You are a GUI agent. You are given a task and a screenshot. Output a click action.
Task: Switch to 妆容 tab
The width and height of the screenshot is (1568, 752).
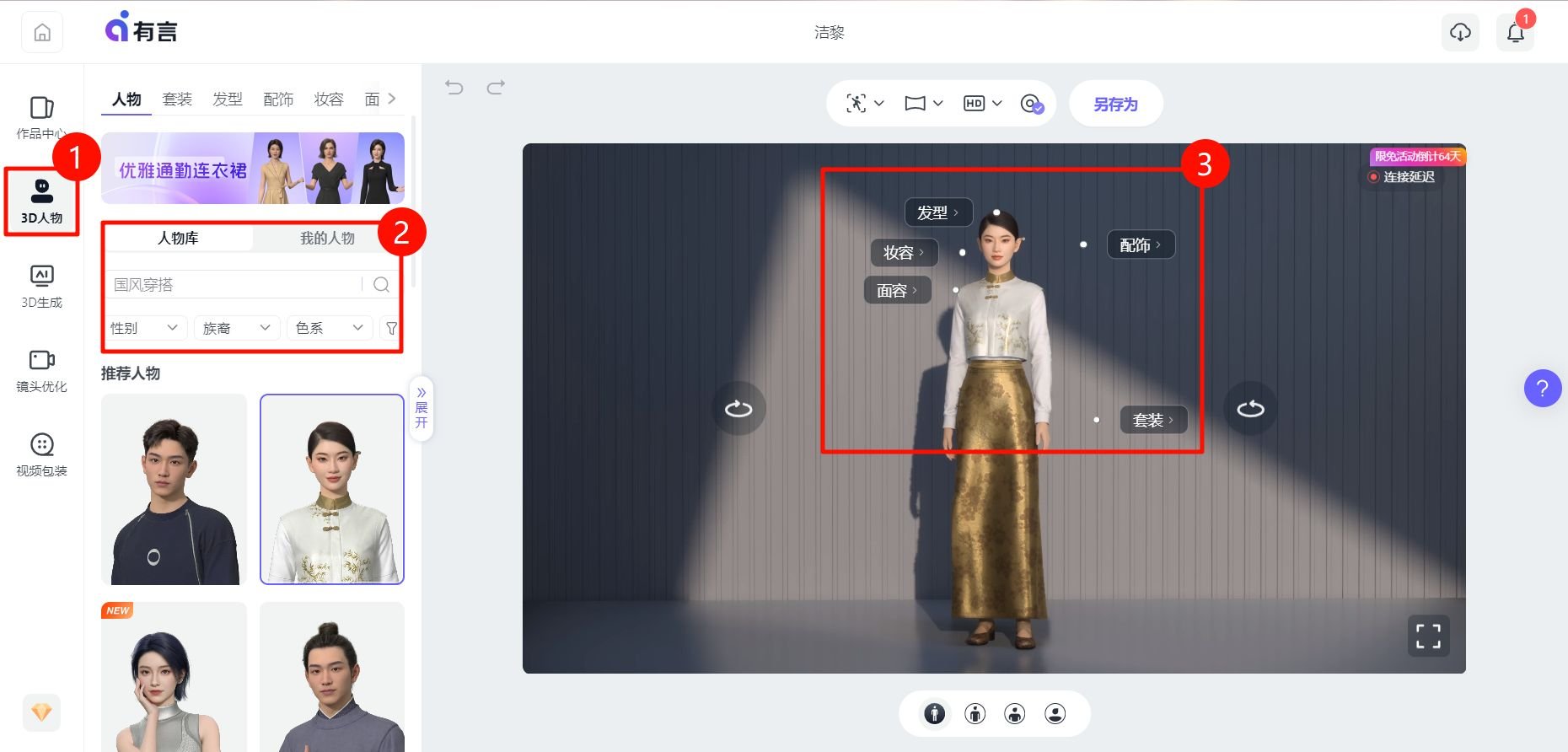click(x=329, y=99)
